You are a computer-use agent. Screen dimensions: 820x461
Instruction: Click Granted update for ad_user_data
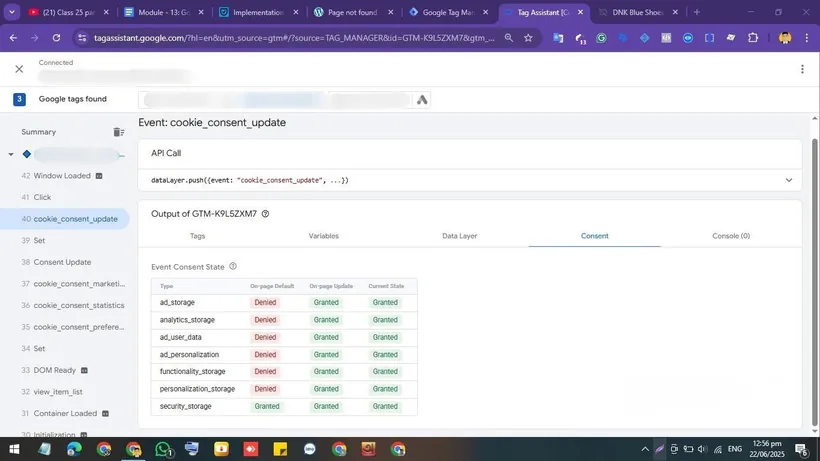coord(326,337)
